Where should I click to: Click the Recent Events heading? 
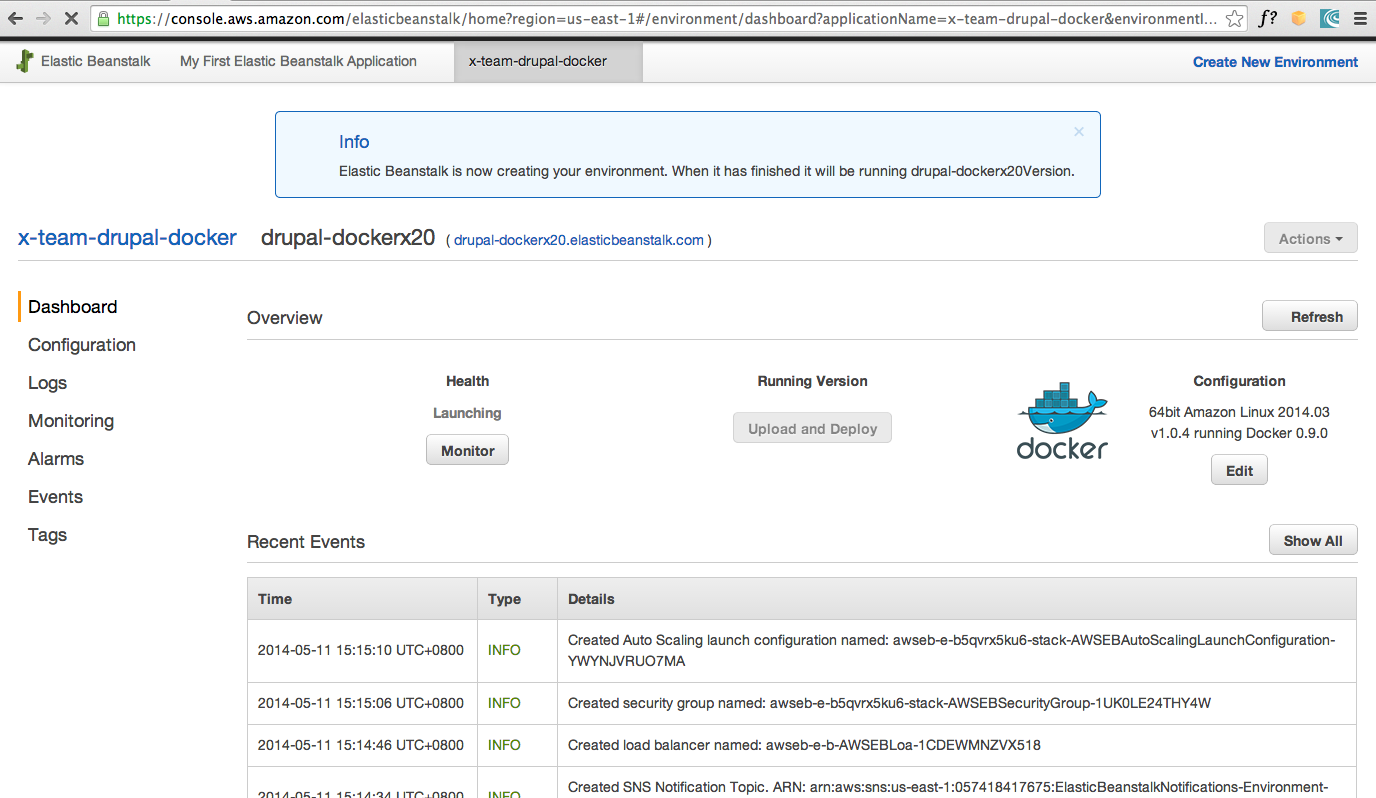(306, 542)
